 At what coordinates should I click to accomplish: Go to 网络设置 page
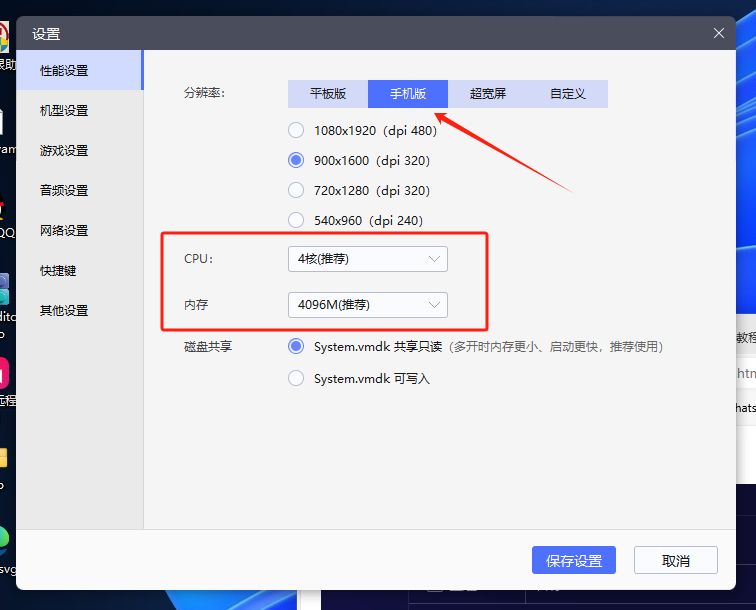point(64,230)
